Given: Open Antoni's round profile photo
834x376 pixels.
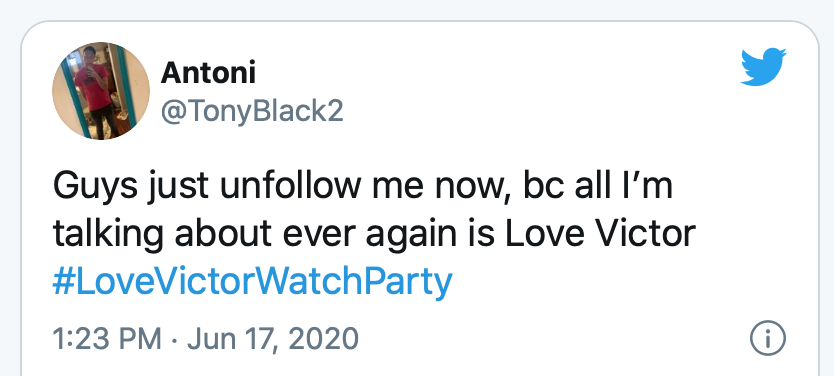Looking at the screenshot, I should 101,90.
